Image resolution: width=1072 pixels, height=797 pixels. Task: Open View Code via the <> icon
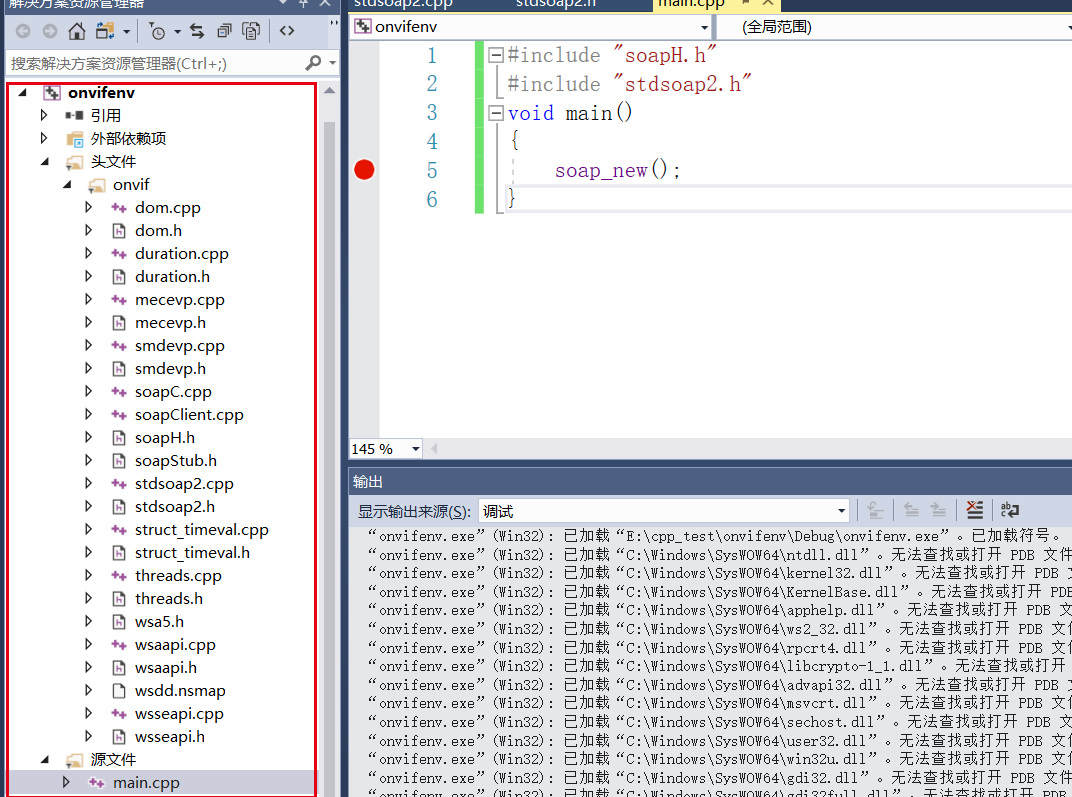pos(286,31)
